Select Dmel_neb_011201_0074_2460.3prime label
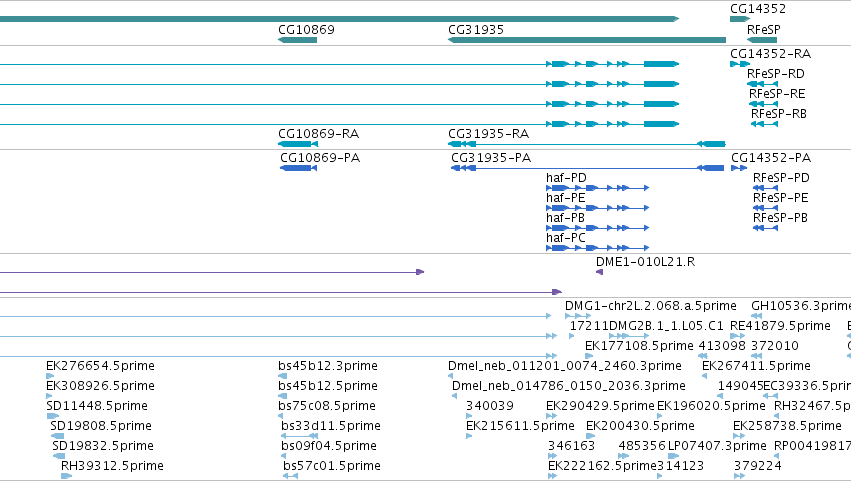This screenshot has width=851, height=481. click(x=564, y=366)
